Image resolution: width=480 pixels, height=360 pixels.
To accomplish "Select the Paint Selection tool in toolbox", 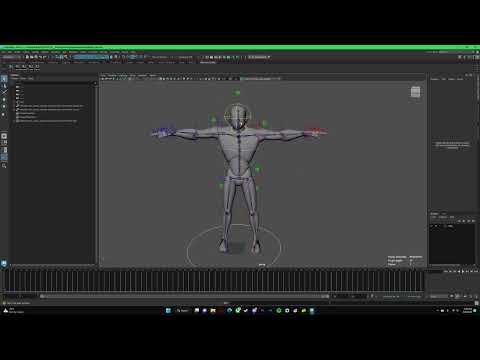I will [x=4, y=92].
